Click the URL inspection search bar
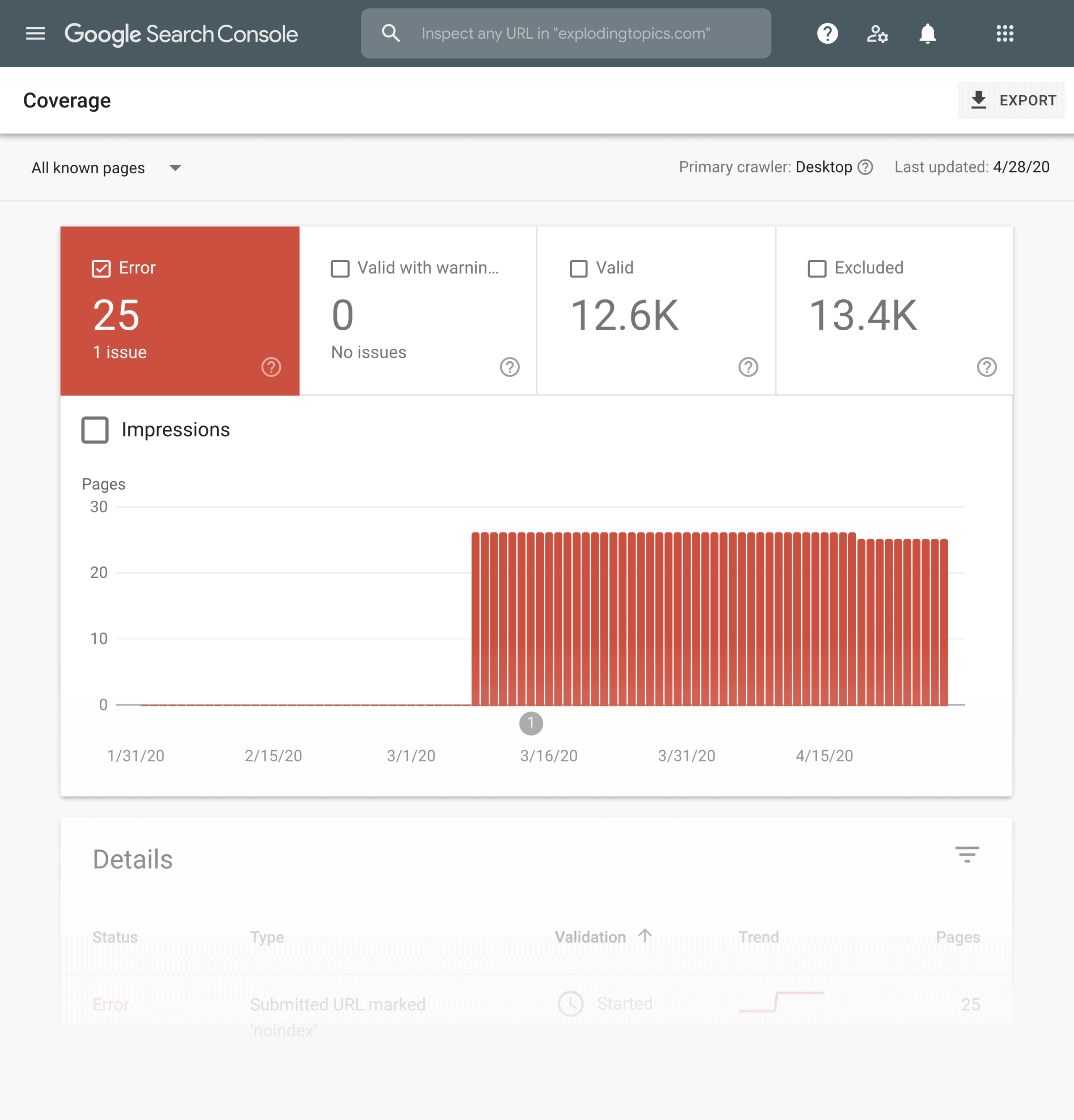The width and height of the screenshot is (1074, 1120). [x=566, y=33]
